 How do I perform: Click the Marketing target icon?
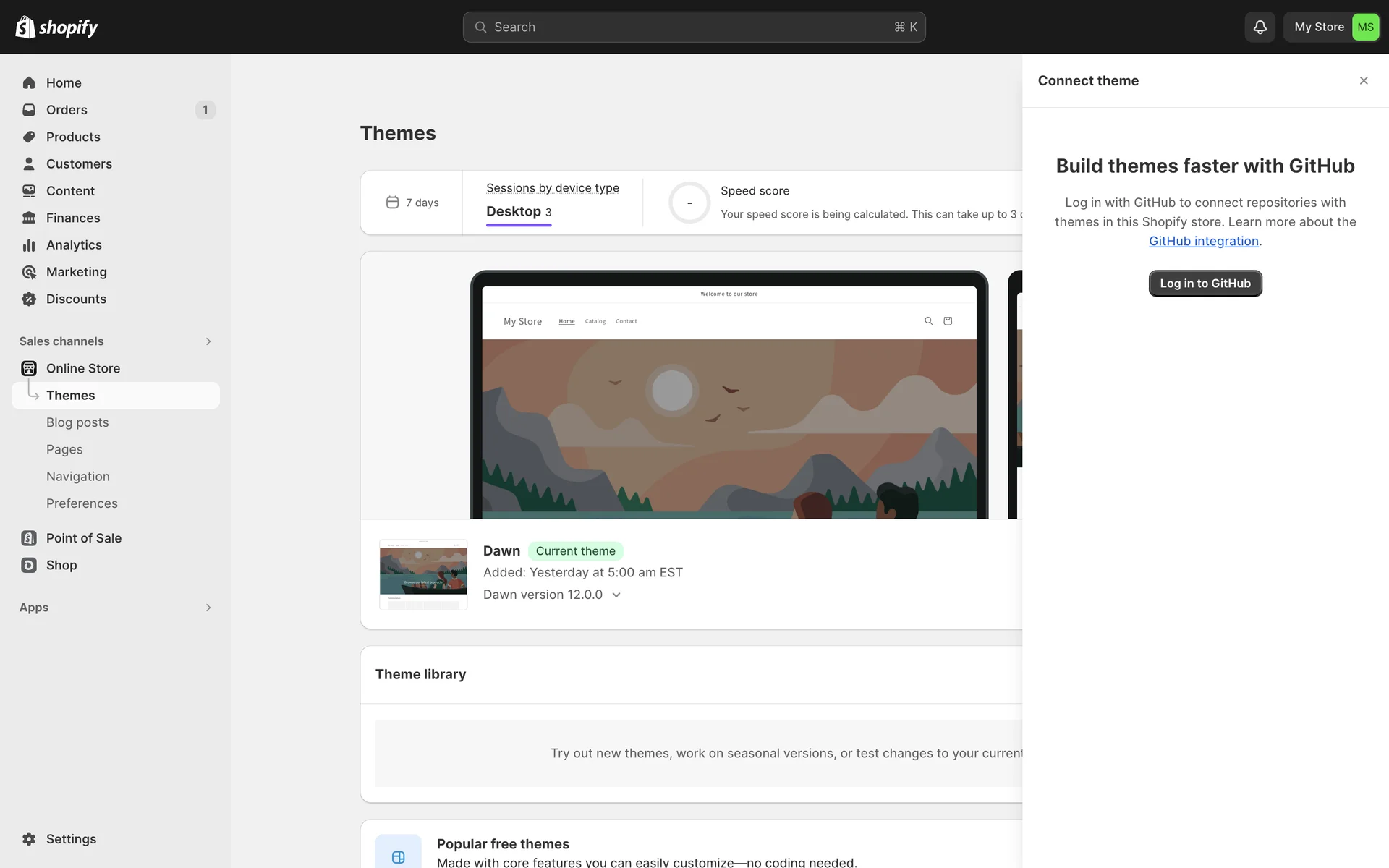click(29, 272)
